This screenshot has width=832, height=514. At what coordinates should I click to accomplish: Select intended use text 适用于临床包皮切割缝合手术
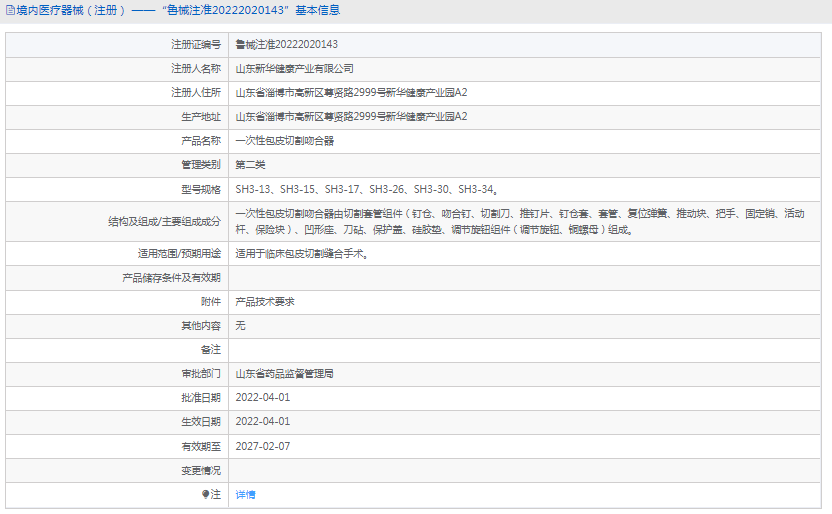pos(302,254)
